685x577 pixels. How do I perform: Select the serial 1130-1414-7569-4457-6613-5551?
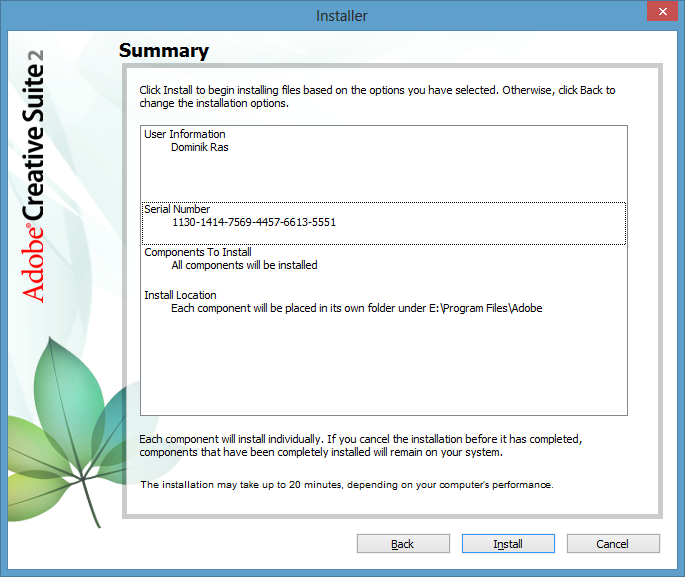click(x=254, y=222)
